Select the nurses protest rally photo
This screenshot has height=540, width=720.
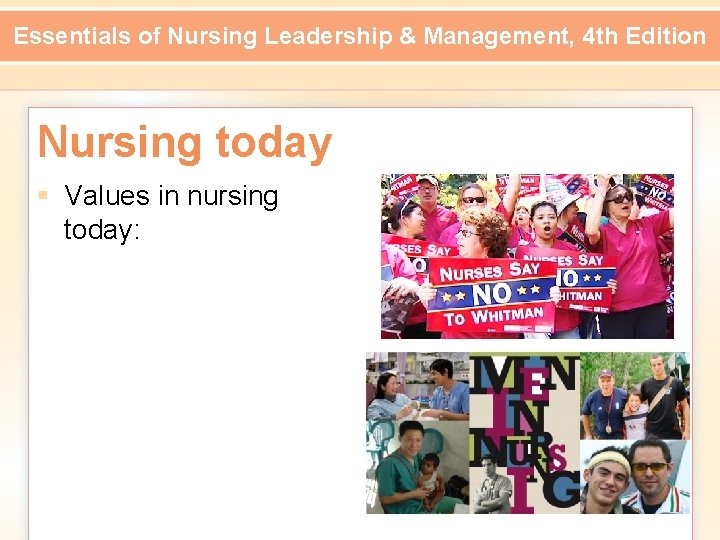[x=527, y=256]
